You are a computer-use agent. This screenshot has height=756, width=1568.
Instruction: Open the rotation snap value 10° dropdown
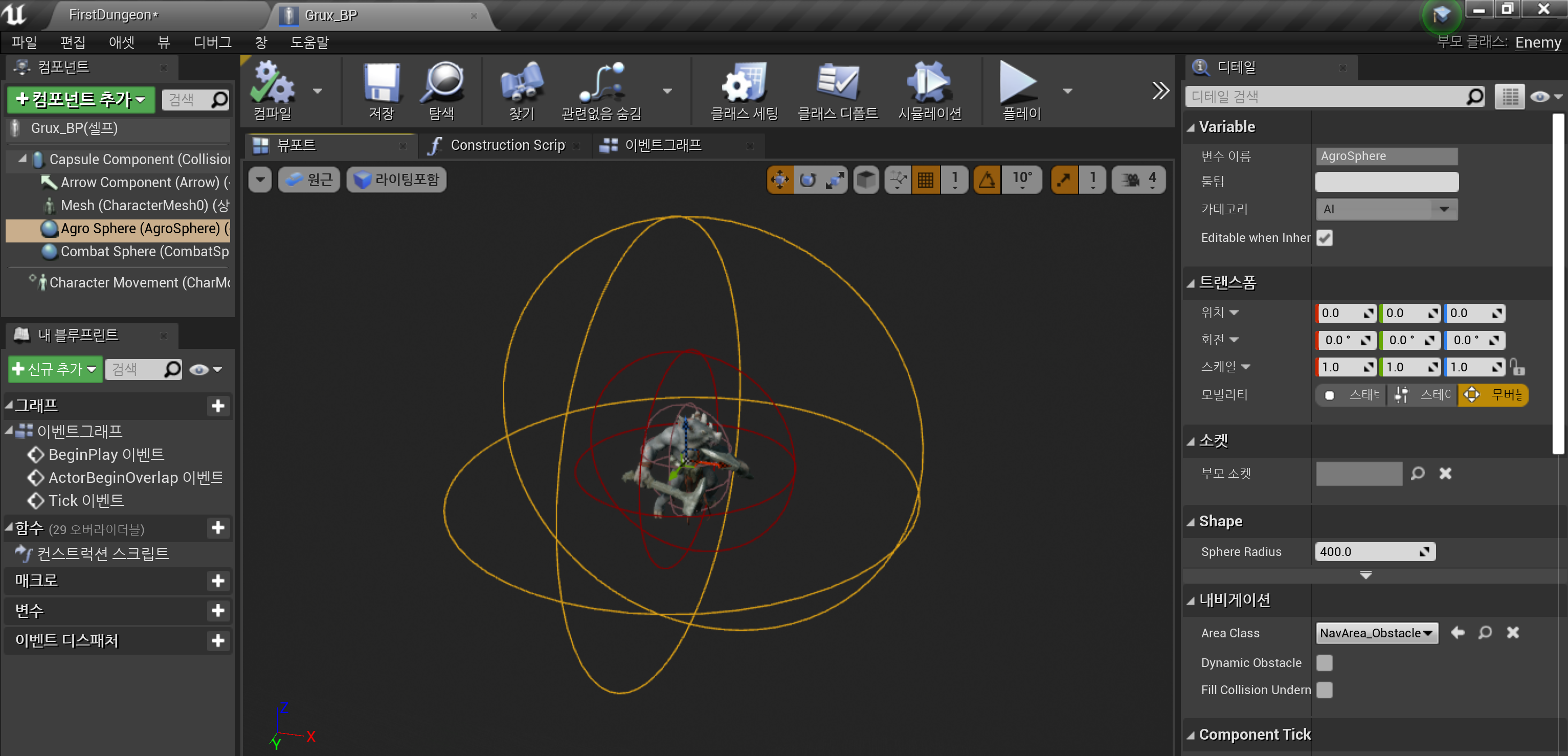pyautogui.click(x=1023, y=180)
